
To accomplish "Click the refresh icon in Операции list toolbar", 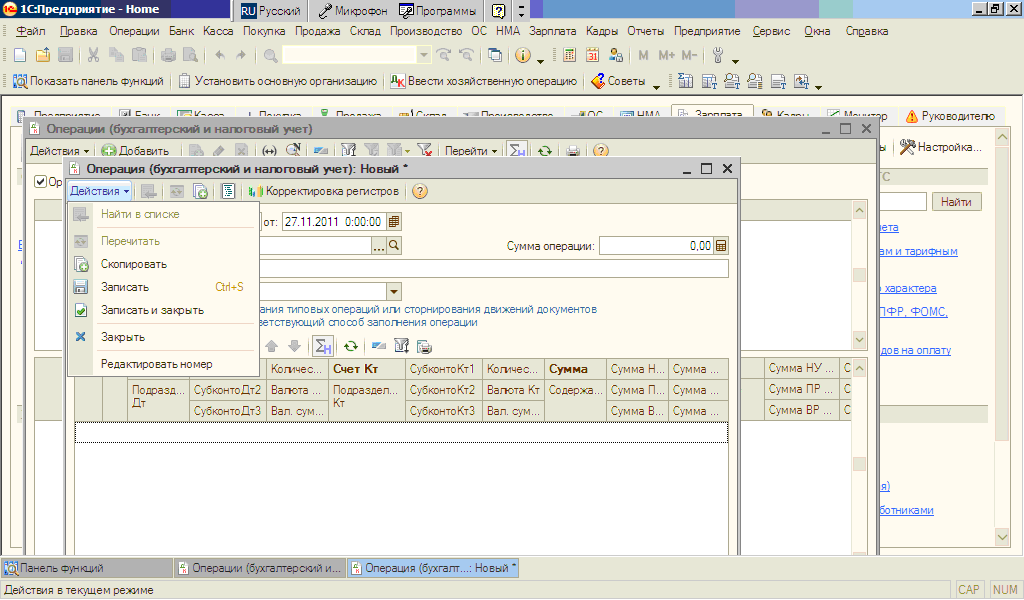I will [x=545, y=151].
